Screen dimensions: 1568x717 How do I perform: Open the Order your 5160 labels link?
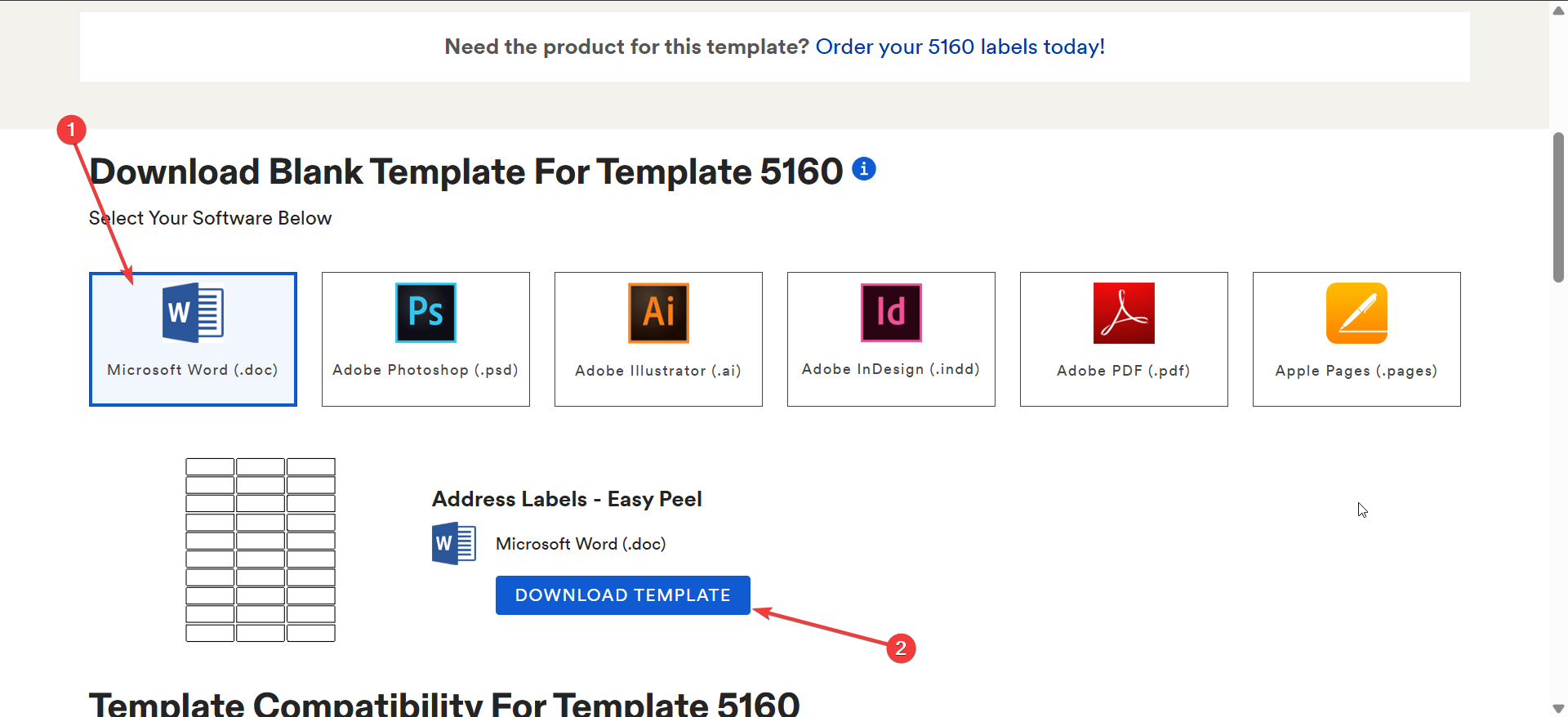click(960, 47)
